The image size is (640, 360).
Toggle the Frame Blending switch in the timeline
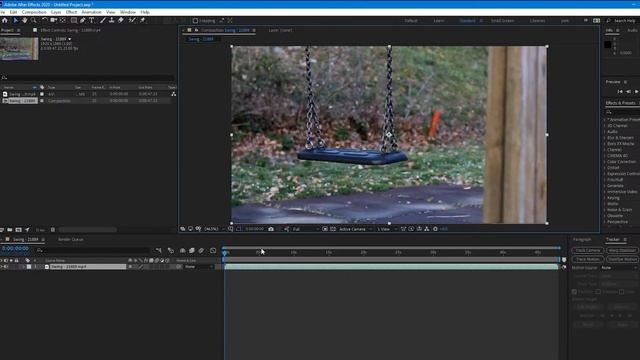pos(192,251)
